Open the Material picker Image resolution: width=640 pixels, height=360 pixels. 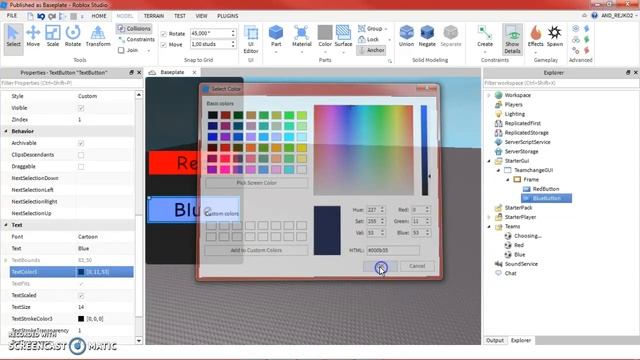click(302, 38)
